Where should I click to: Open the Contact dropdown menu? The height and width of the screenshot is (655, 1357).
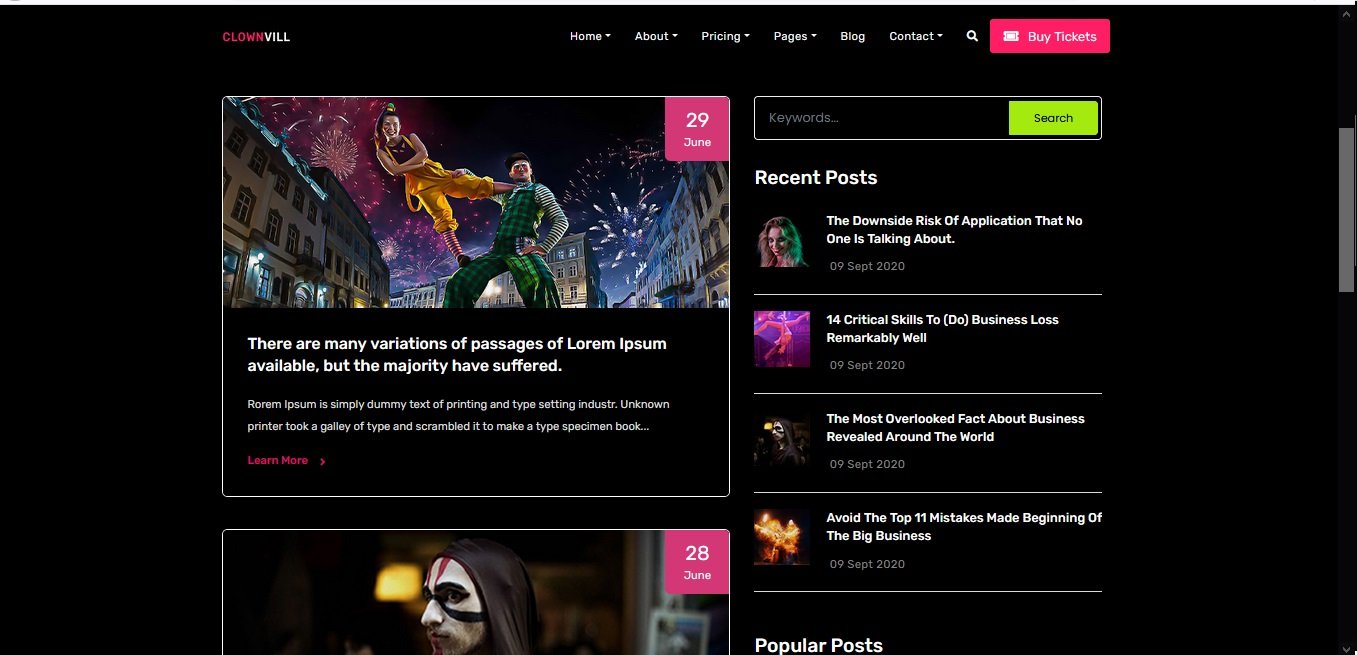point(916,36)
